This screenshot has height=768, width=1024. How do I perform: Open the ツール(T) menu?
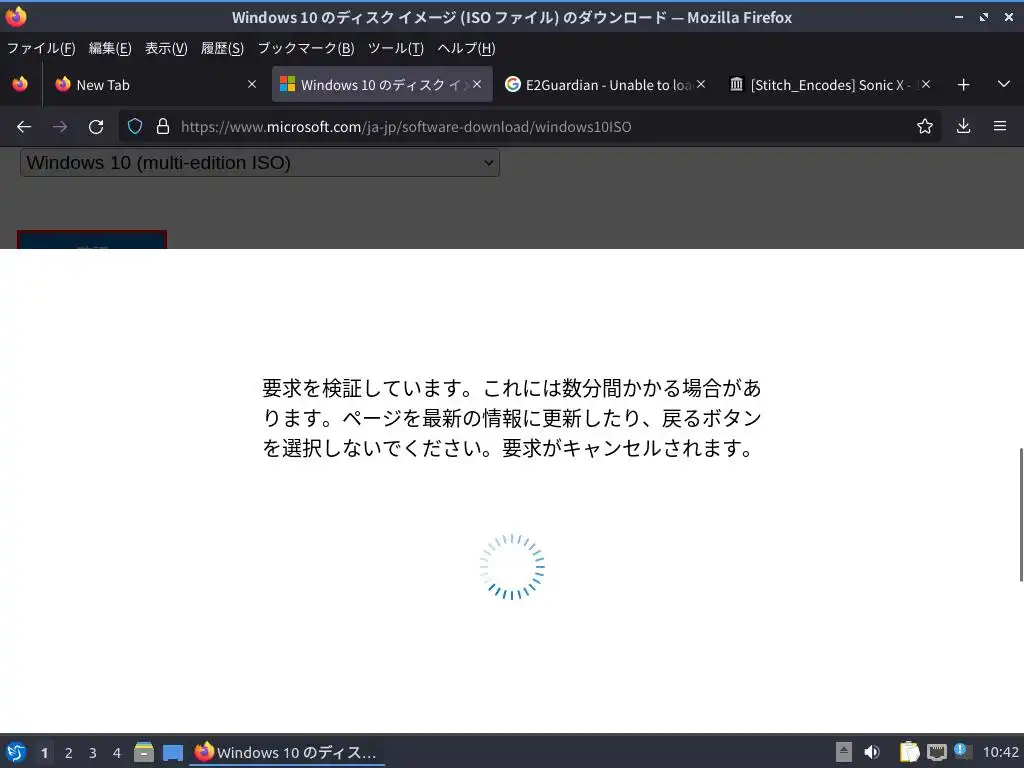pos(396,48)
